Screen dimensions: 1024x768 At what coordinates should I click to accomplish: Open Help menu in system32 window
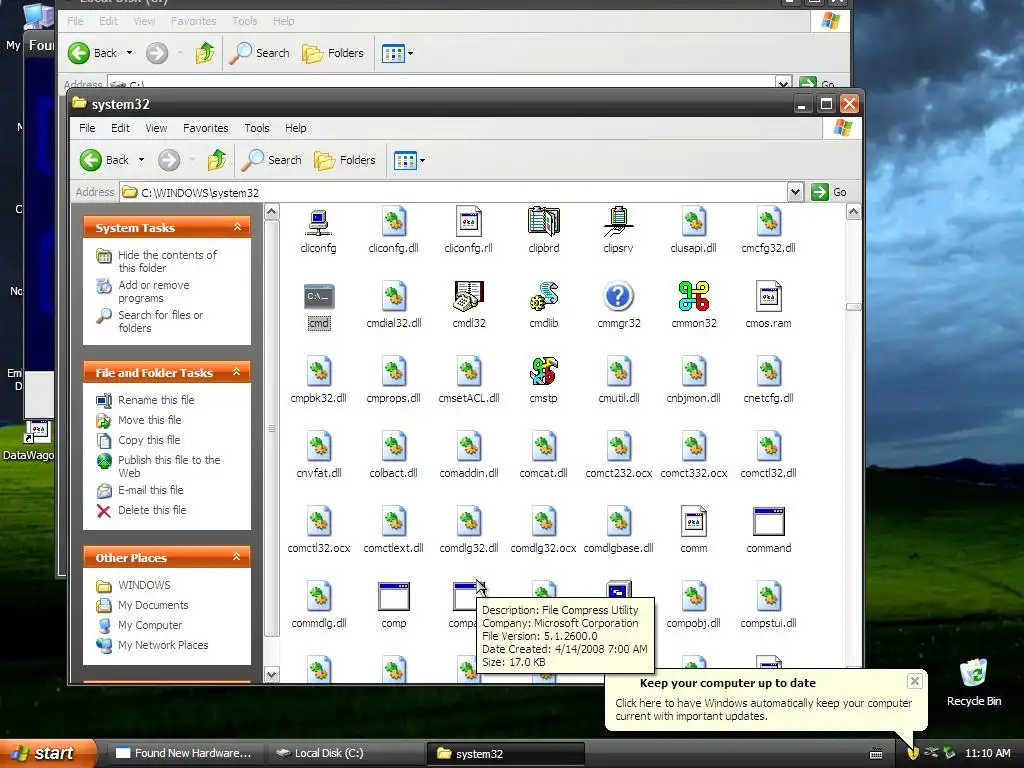tap(296, 128)
